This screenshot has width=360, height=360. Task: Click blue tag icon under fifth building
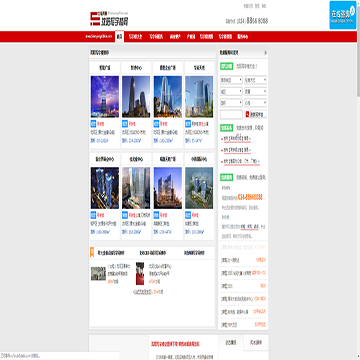click(x=93, y=215)
